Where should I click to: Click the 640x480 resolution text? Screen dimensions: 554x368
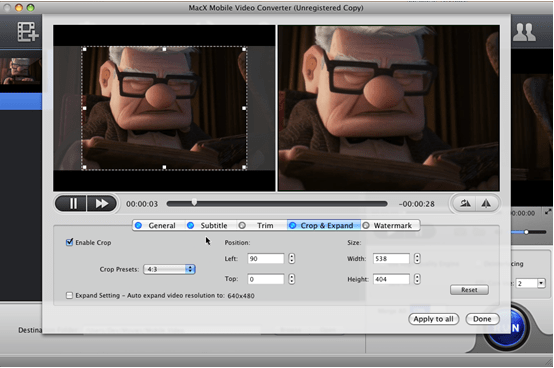click(241, 296)
